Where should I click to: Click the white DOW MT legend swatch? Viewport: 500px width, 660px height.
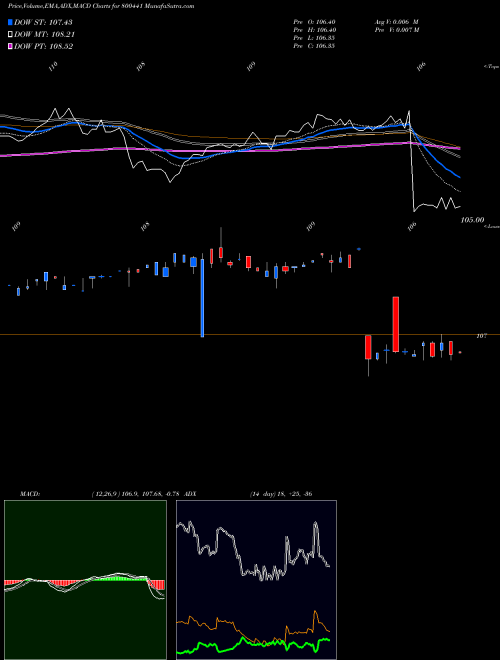[10, 35]
